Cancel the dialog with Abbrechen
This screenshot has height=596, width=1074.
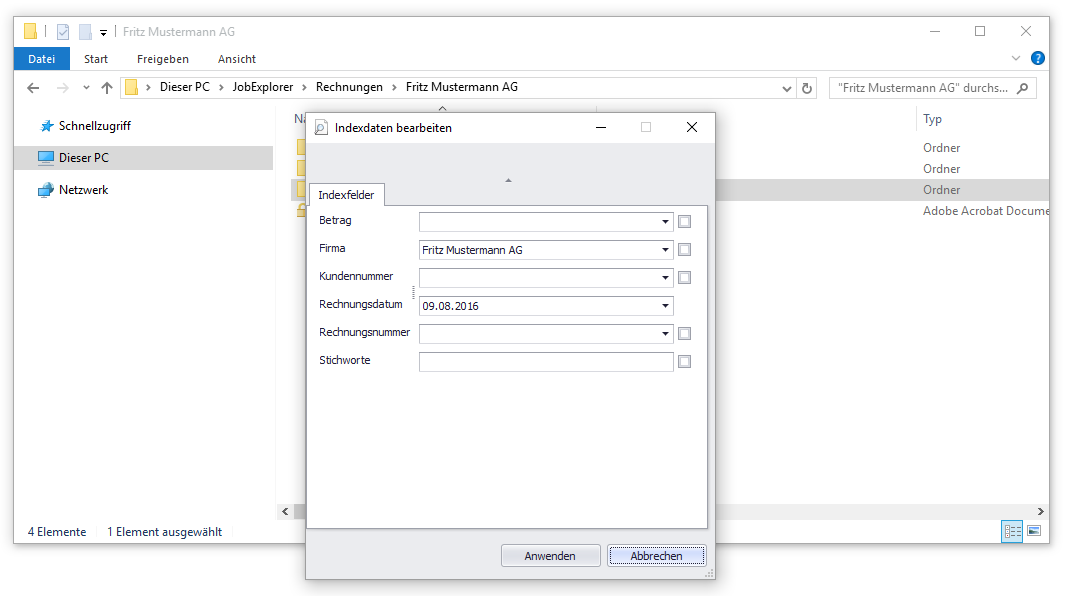tap(656, 555)
